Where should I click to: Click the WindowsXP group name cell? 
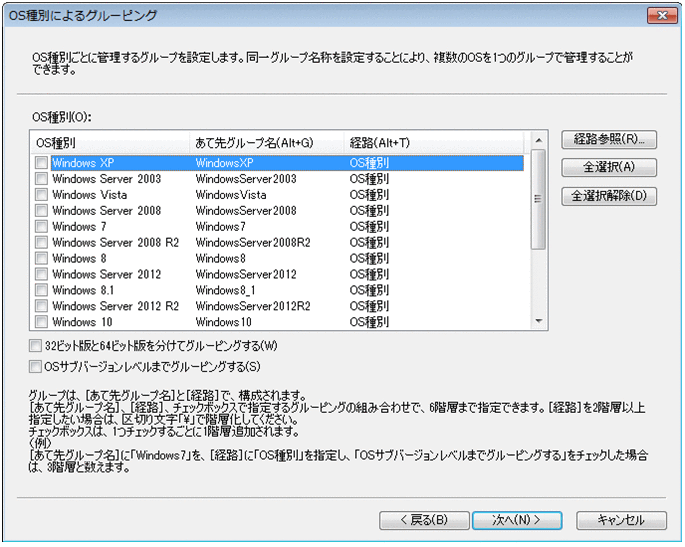[x=225, y=163]
